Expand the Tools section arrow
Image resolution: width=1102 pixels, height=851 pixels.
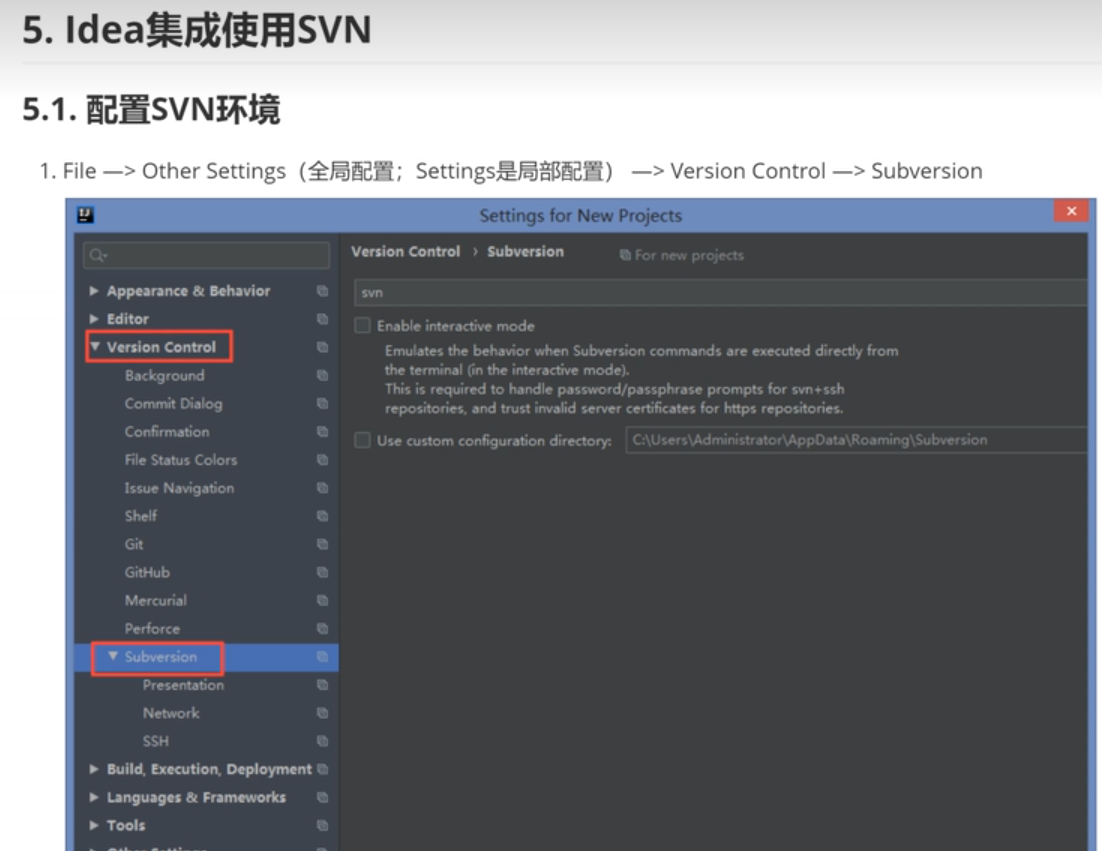(x=93, y=825)
